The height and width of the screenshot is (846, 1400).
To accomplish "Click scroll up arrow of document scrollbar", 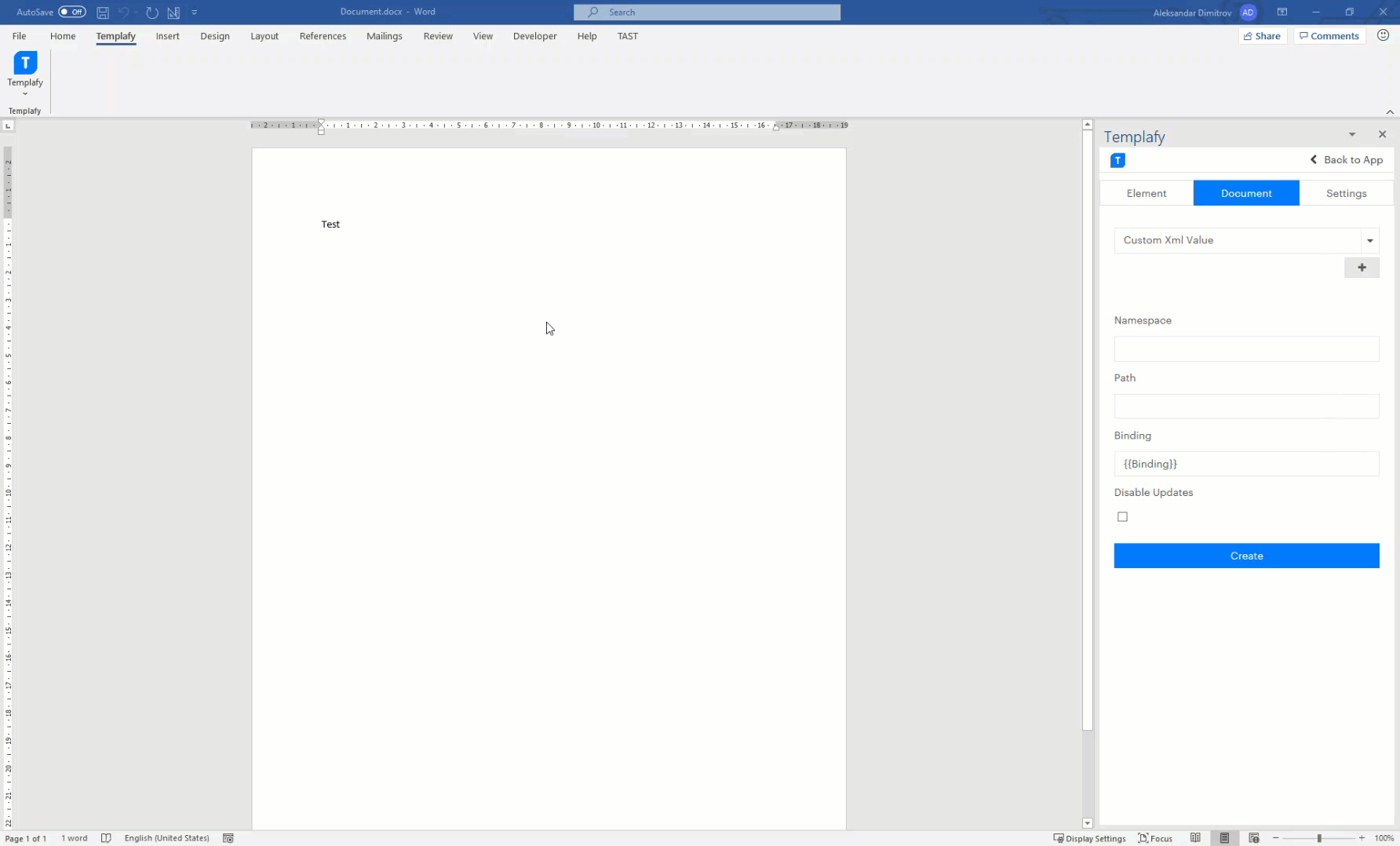I will coord(1088,125).
